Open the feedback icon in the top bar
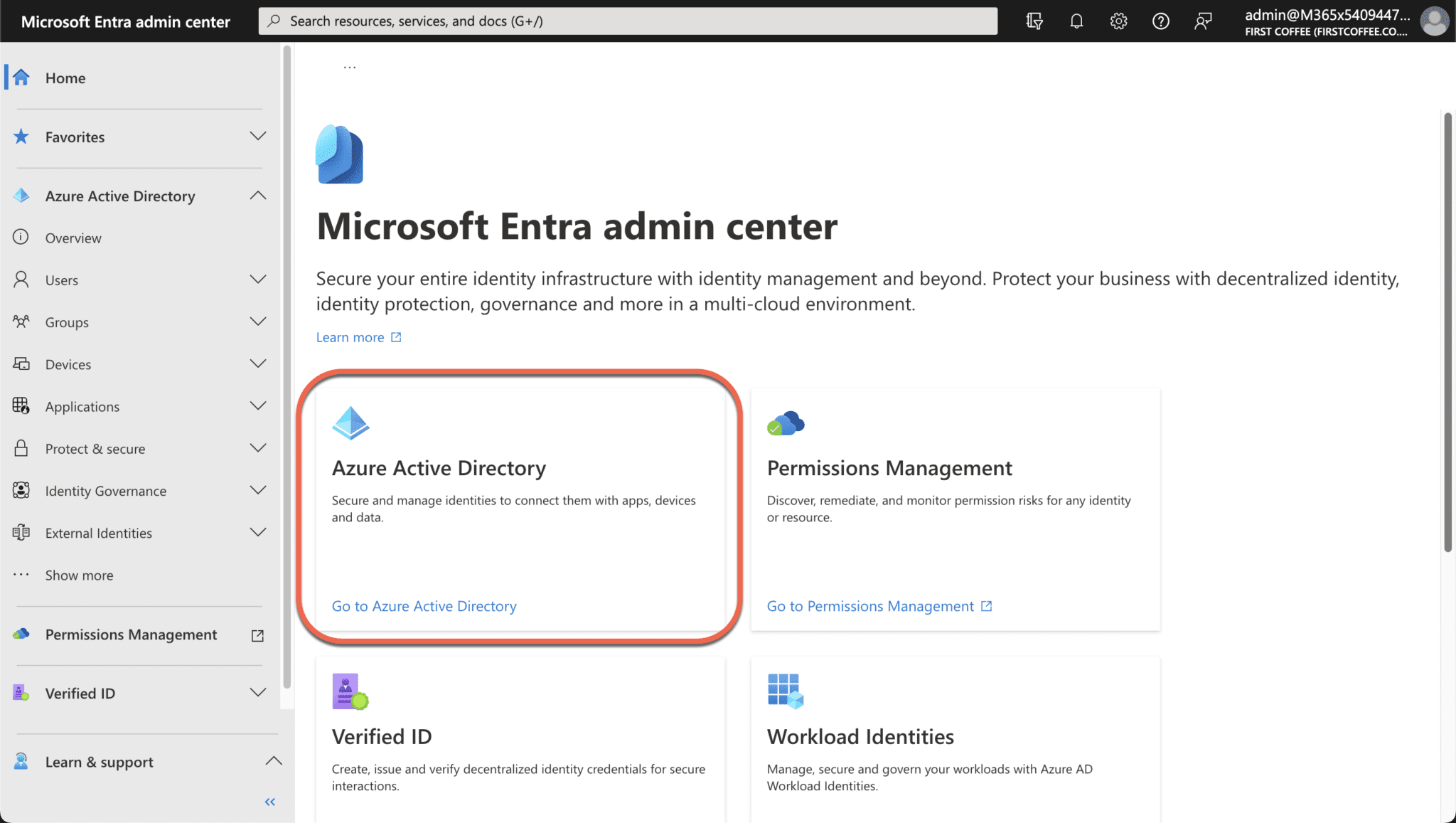This screenshot has width=1456, height=823. [1203, 21]
